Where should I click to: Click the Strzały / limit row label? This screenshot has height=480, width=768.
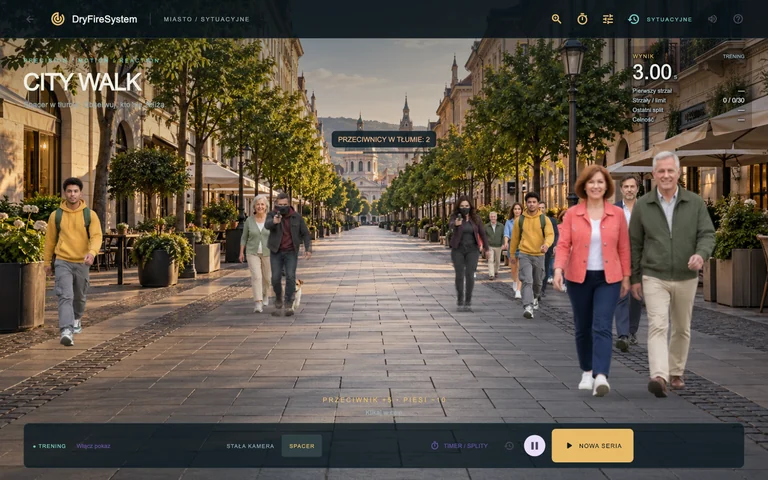(649, 100)
